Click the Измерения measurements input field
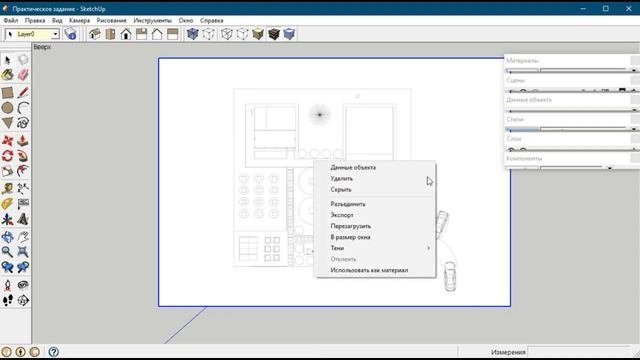640x360 pixels. [x=580, y=352]
